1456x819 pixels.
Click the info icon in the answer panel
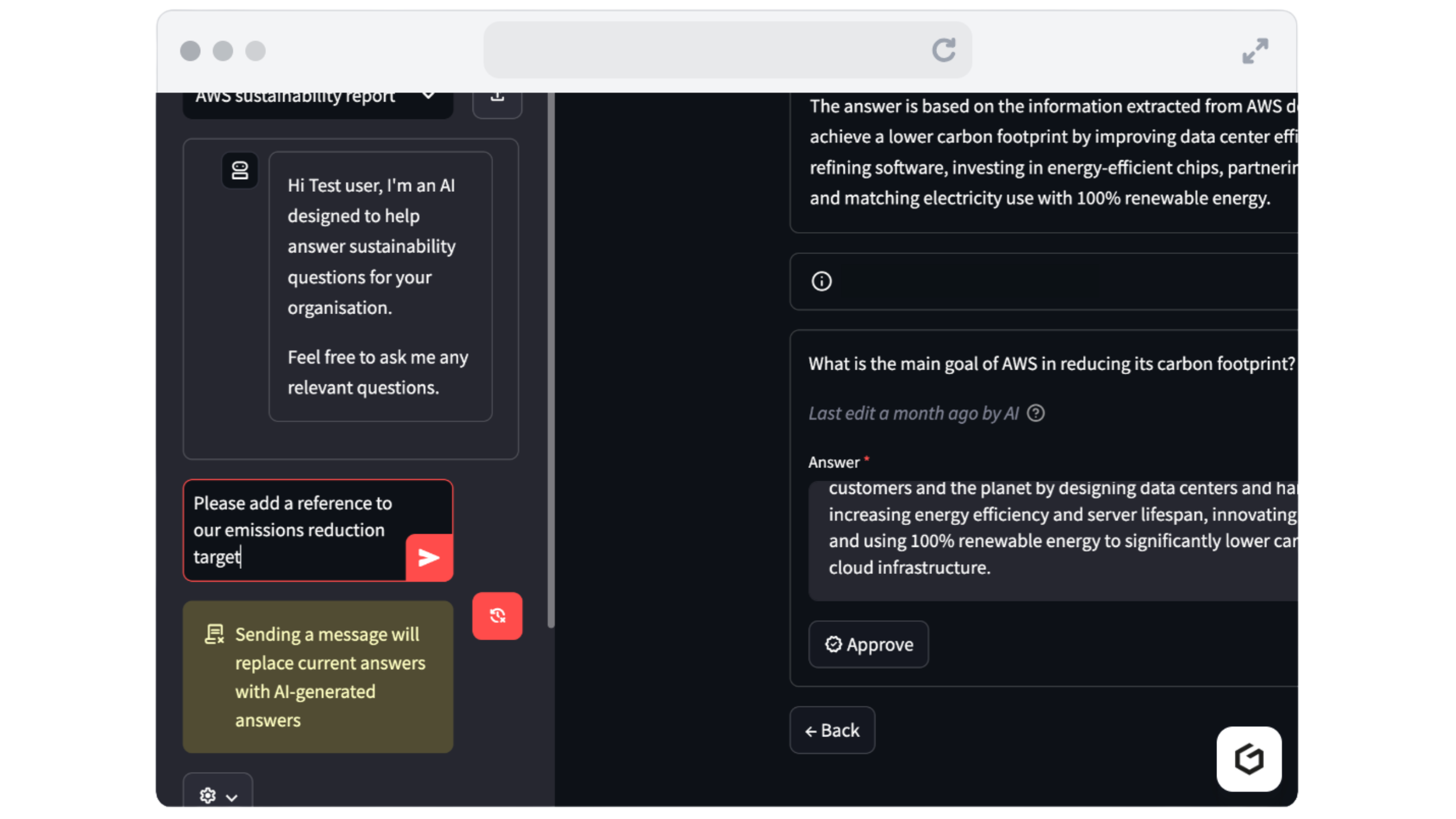coord(821,281)
